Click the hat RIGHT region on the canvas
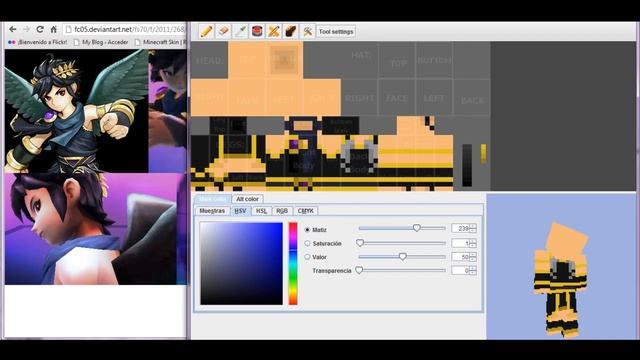This screenshot has height=360, width=640. [360, 98]
